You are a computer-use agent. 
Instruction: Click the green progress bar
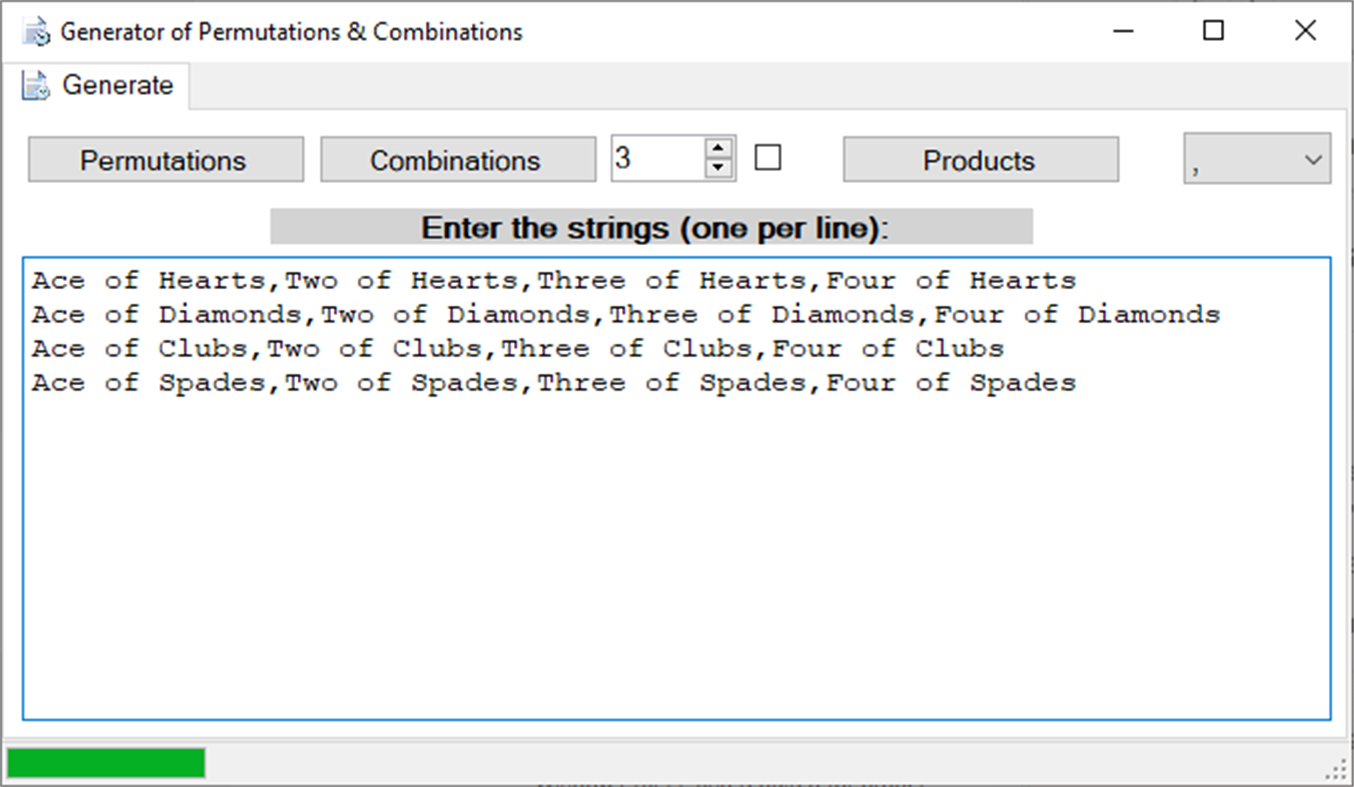pyautogui.click(x=105, y=763)
